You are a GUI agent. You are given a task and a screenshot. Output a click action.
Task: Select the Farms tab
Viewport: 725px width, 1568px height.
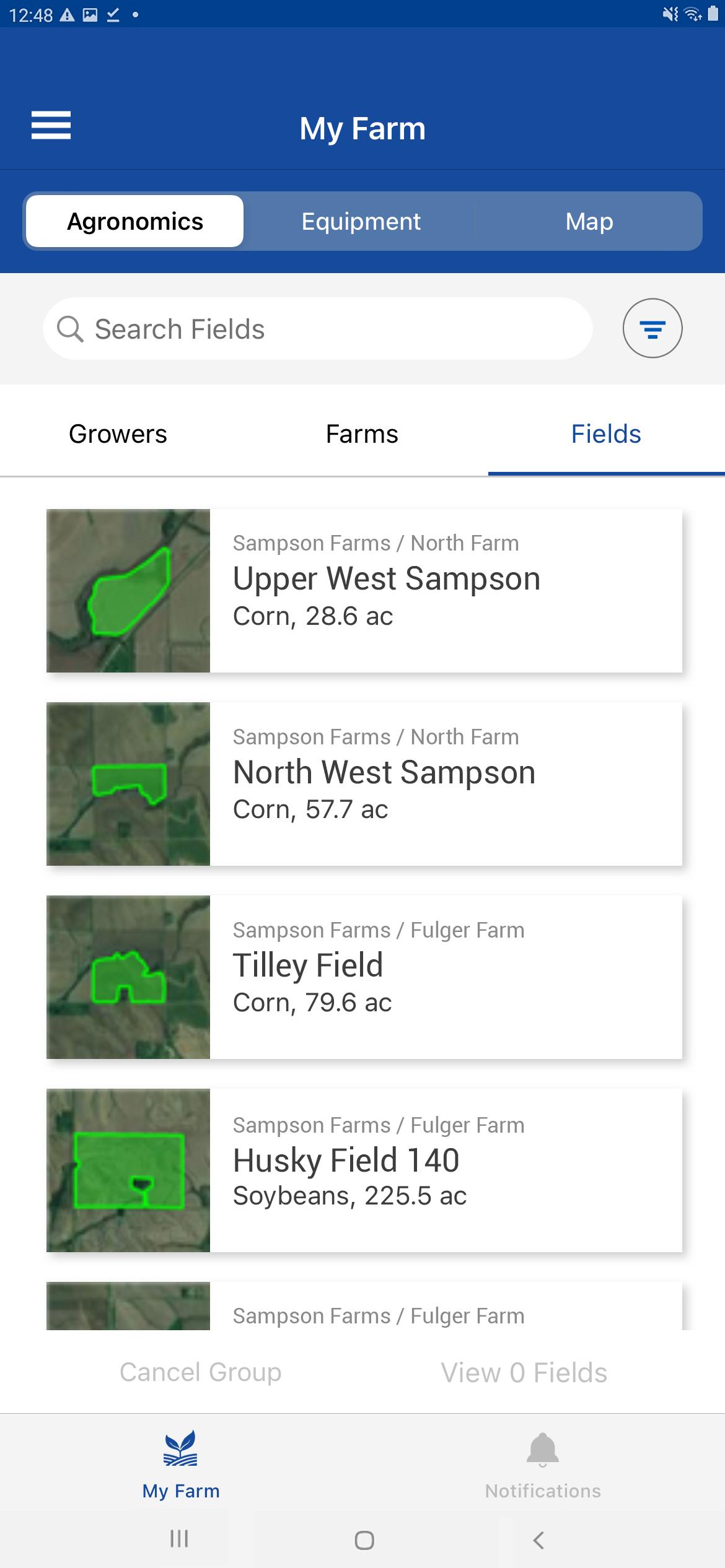pos(362,434)
